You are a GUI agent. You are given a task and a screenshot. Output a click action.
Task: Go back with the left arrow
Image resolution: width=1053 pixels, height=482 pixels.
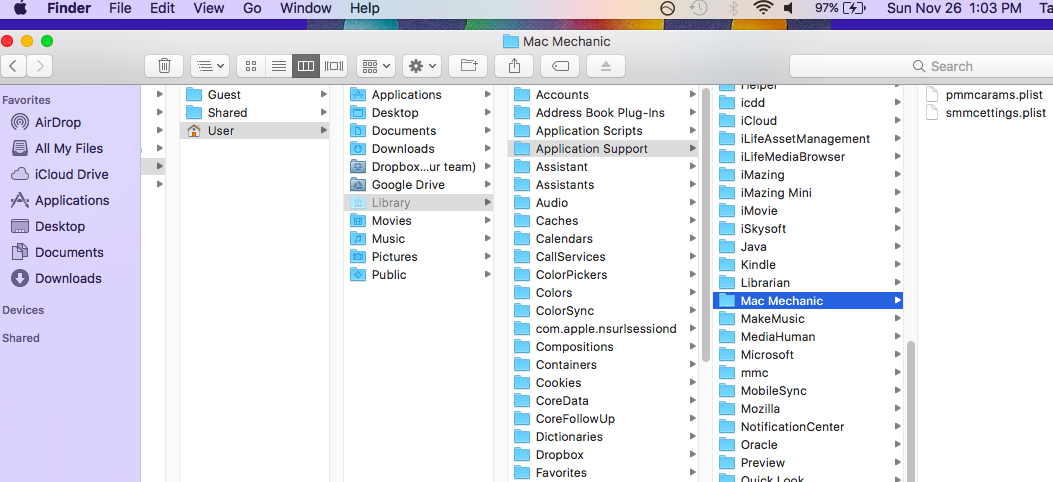(x=13, y=66)
